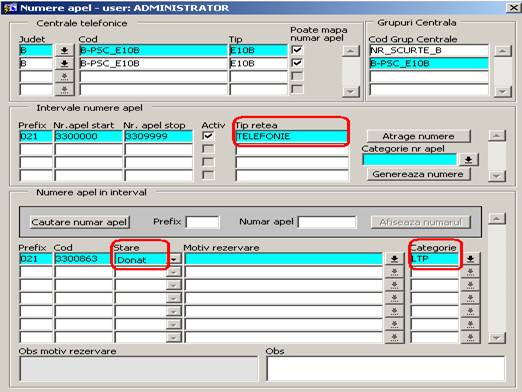Image resolution: width=522 pixels, height=392 pixels.
Task: Select highlighted B-PSC_E10B in Grupuri Centrala
Action: 429,63
